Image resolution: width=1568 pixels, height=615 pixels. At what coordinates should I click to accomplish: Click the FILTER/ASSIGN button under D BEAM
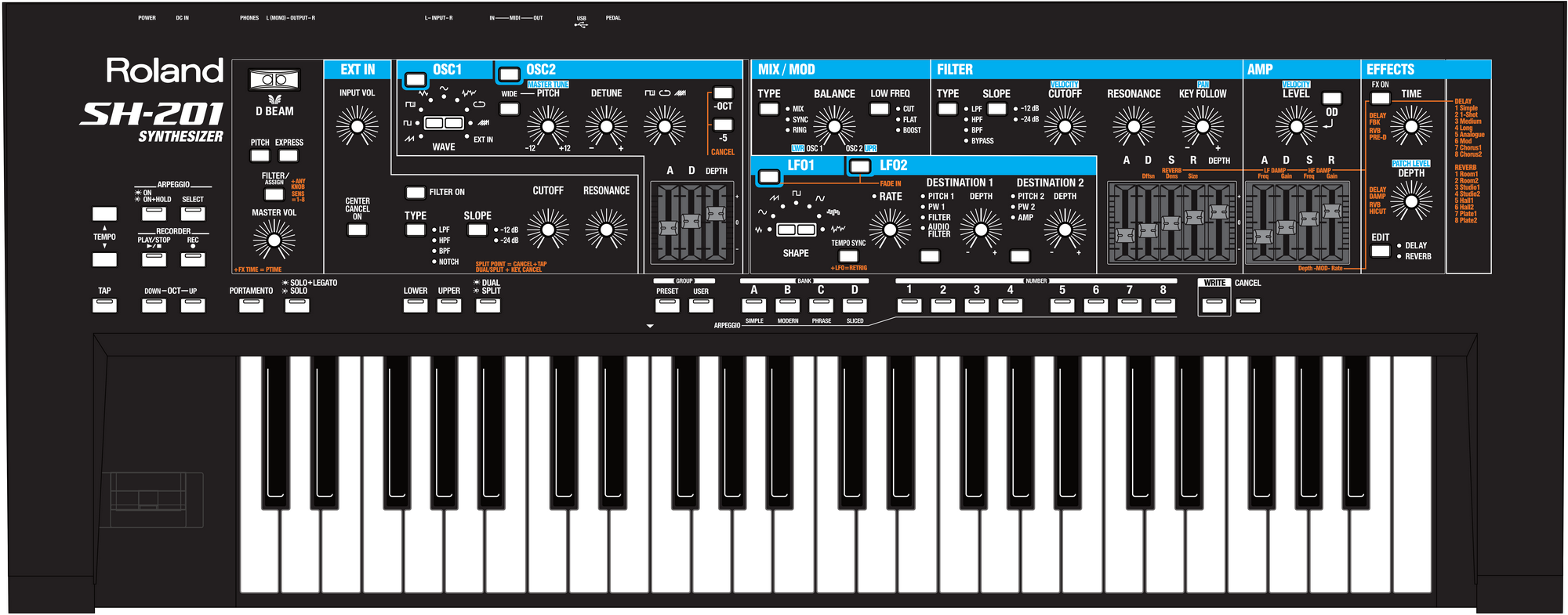click(x=274, y=194)
